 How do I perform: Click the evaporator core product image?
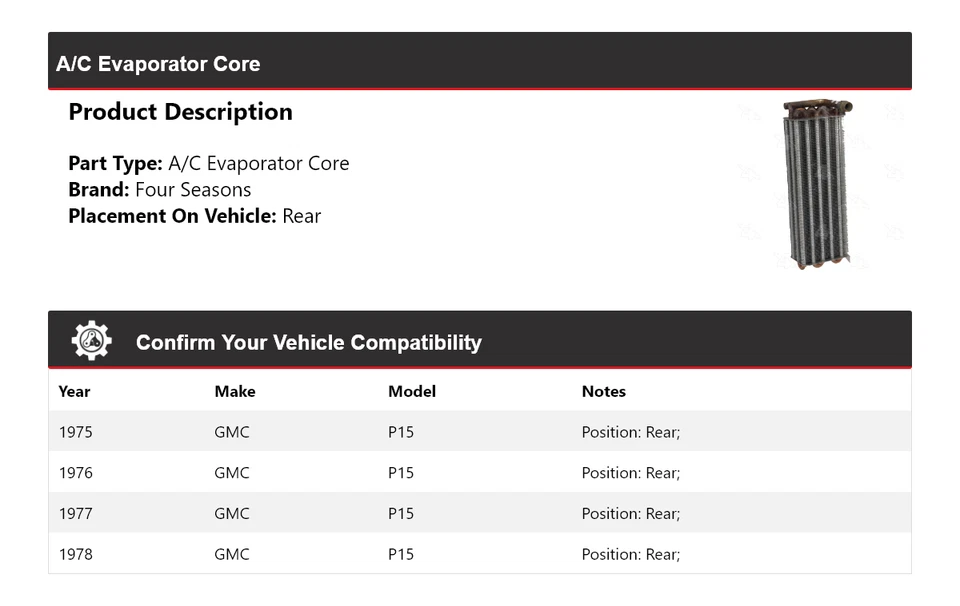[x=816, y=184]
